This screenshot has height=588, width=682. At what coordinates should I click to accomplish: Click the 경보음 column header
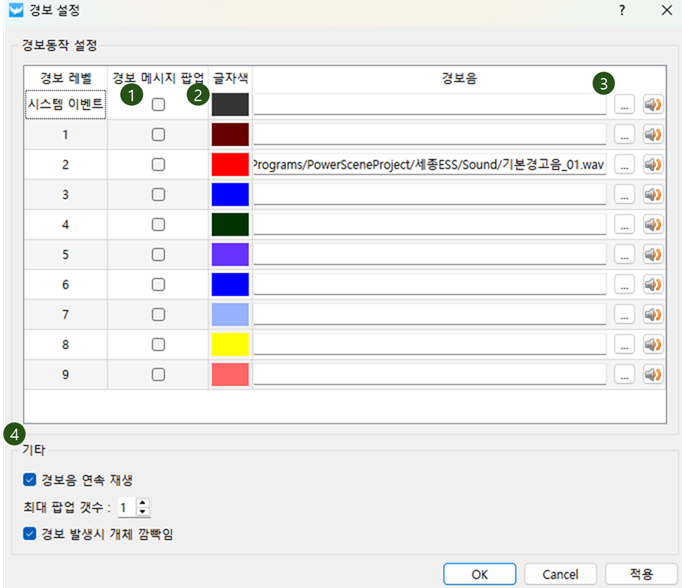tap(454, 77)
